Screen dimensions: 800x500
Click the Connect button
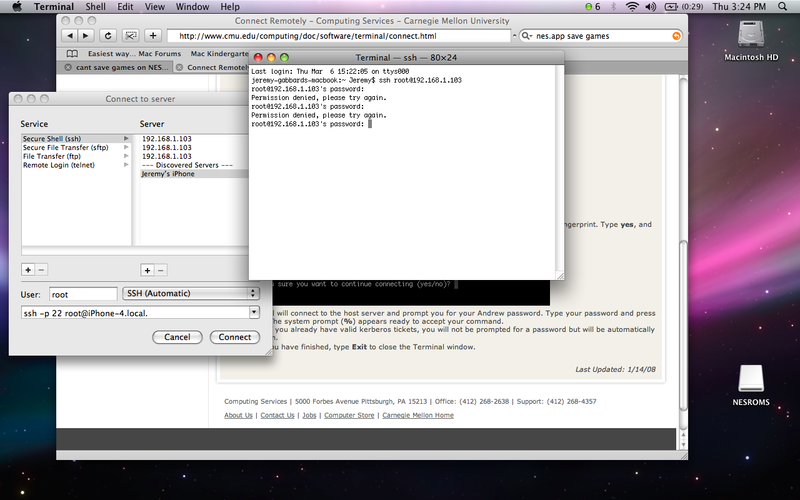point(235,337)
